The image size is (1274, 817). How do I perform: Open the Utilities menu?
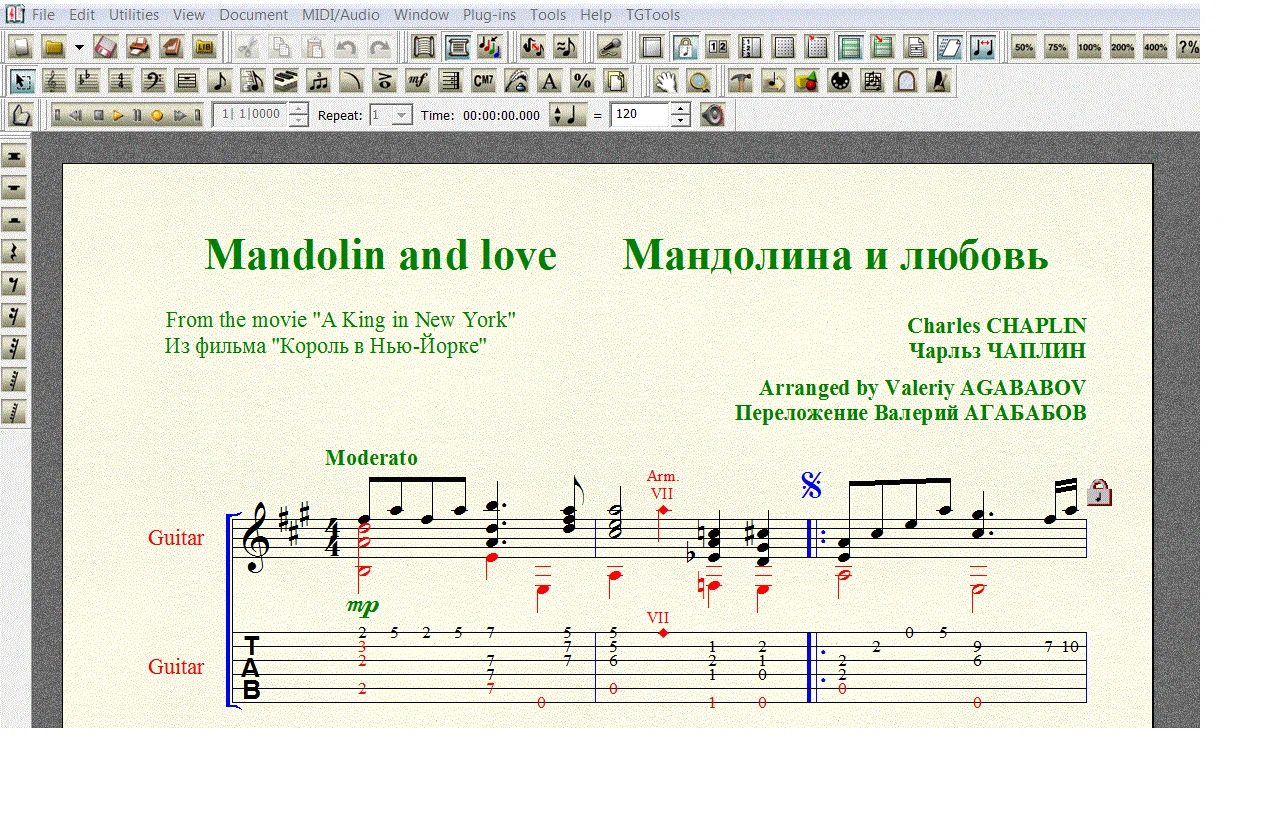click(134, 15)
